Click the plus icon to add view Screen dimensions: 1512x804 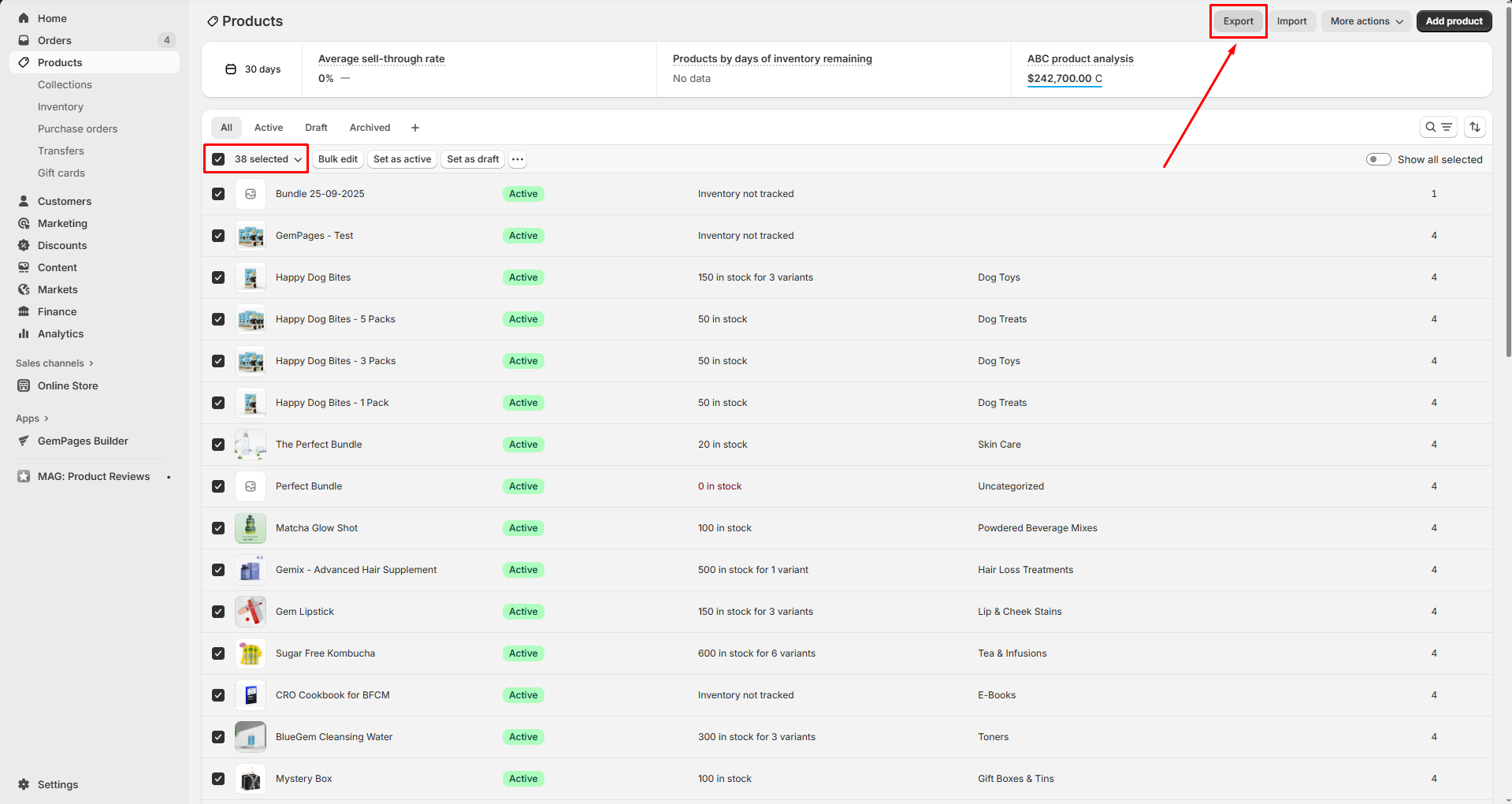pyautogui.click(x=415, y=128)
